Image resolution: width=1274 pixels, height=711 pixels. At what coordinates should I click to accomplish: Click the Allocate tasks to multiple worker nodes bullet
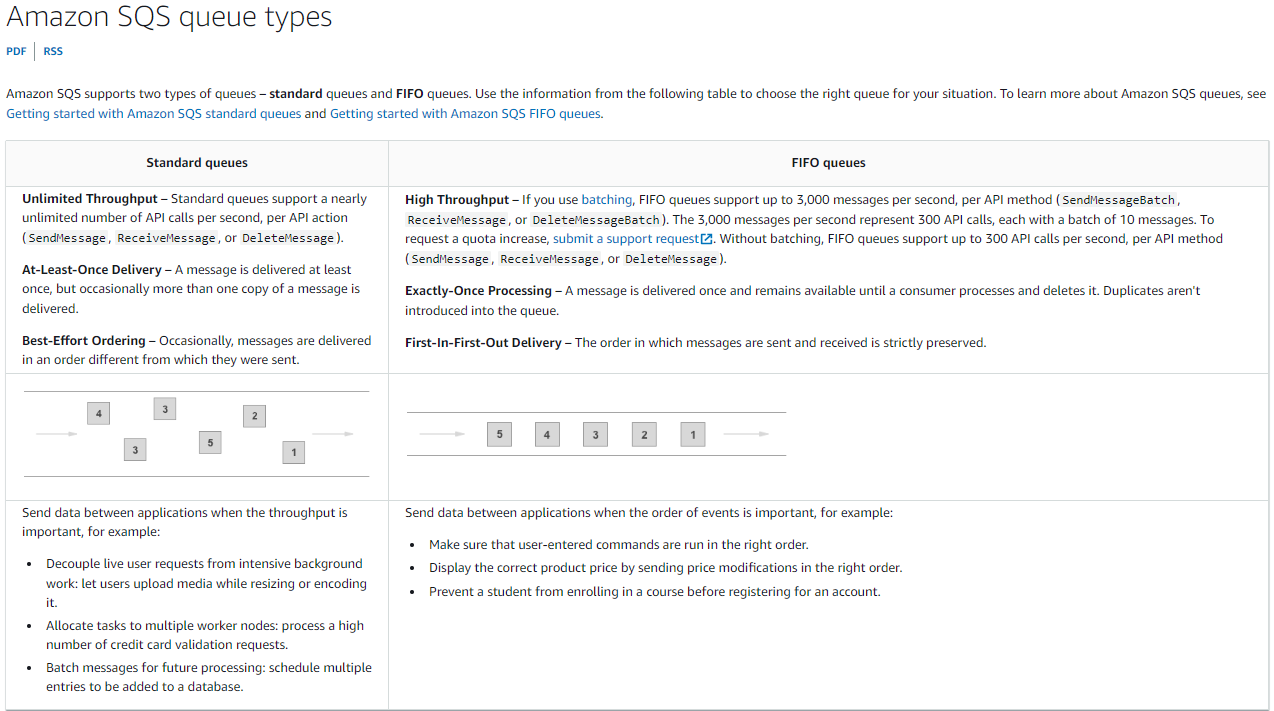click(x=205, y=635)
